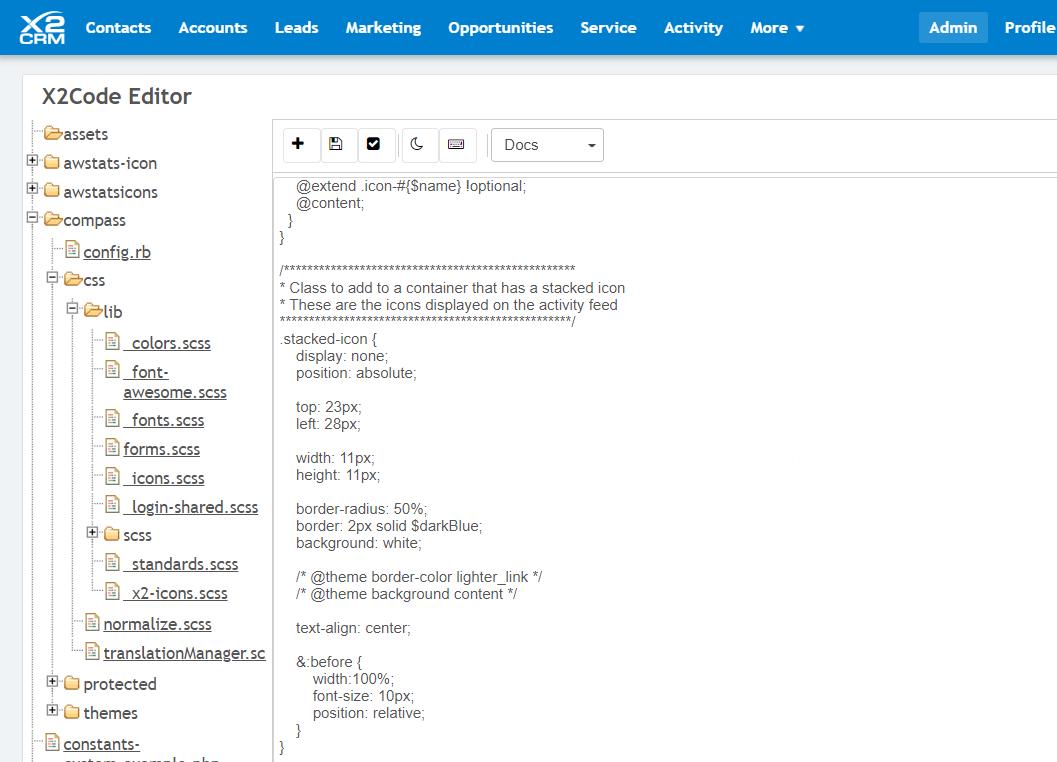1057x762 pixels.
Task: Place cursor on 'display: none;' code line
Action: 342,356
